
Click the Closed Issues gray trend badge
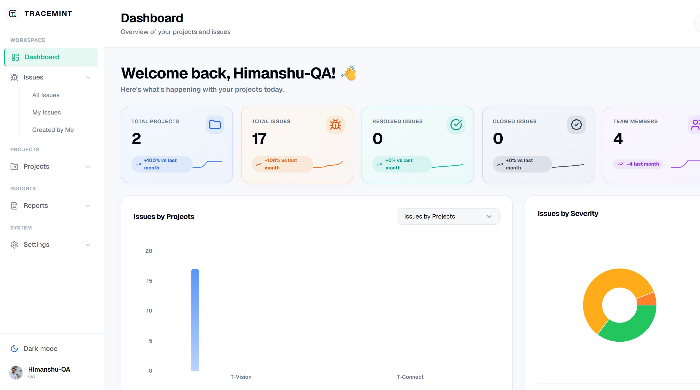(x=522, y=164)
